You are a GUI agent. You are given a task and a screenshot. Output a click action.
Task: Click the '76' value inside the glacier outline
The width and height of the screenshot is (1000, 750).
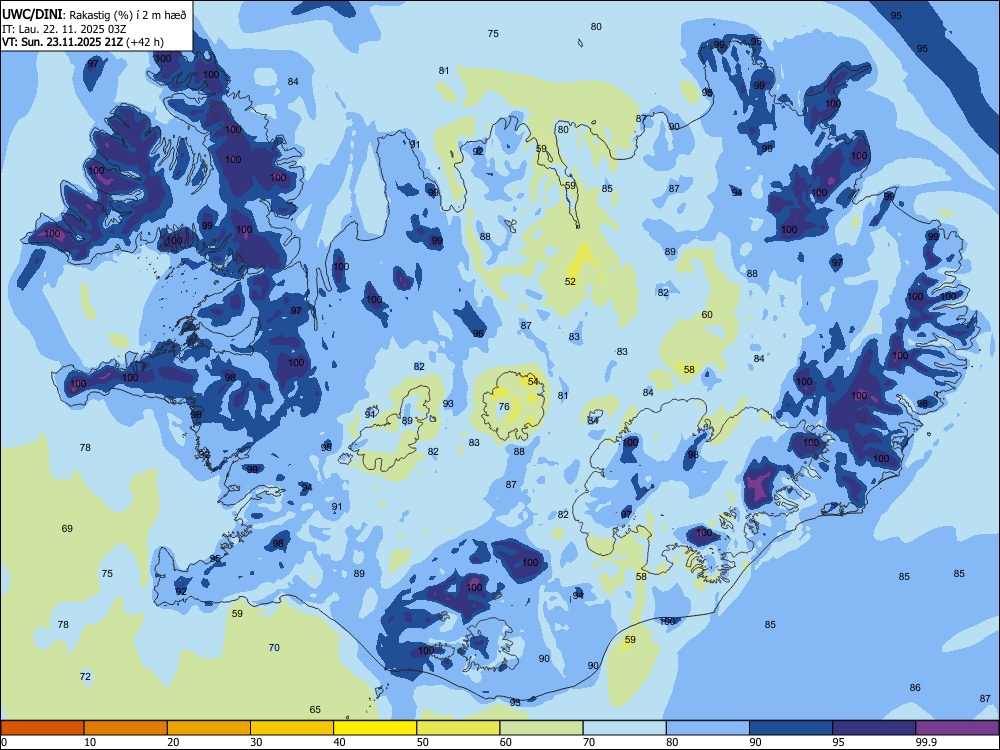click(504, 406)
